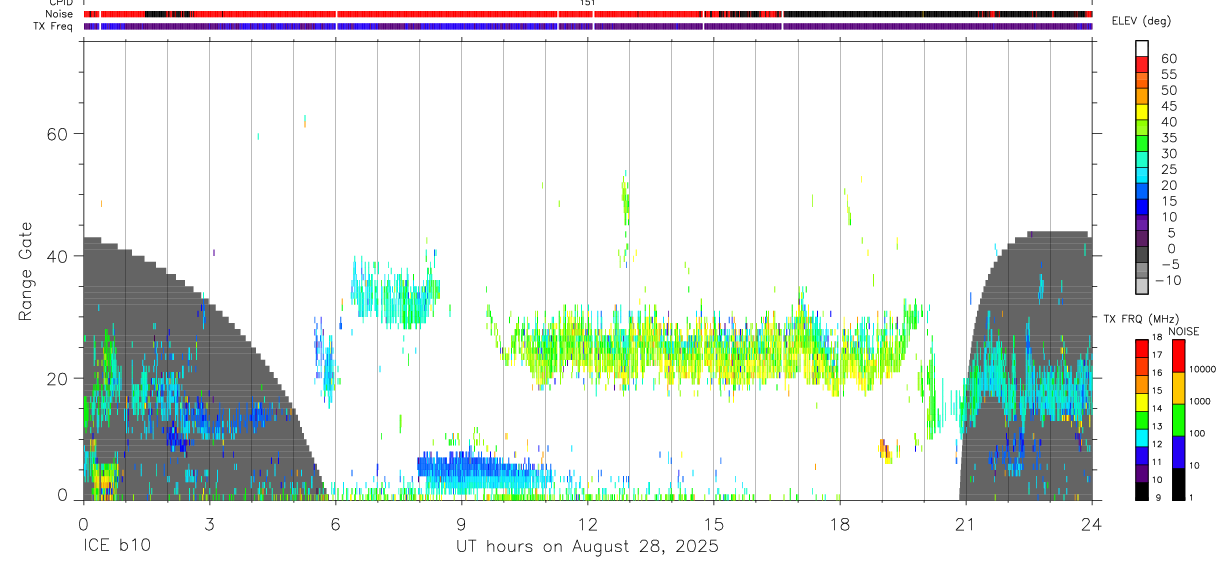Image resolution: width=1228 pixels, height=567 pixels.
Task: Click the blue ELEV colorbar segment below 15
Action: coord(1142,207)
